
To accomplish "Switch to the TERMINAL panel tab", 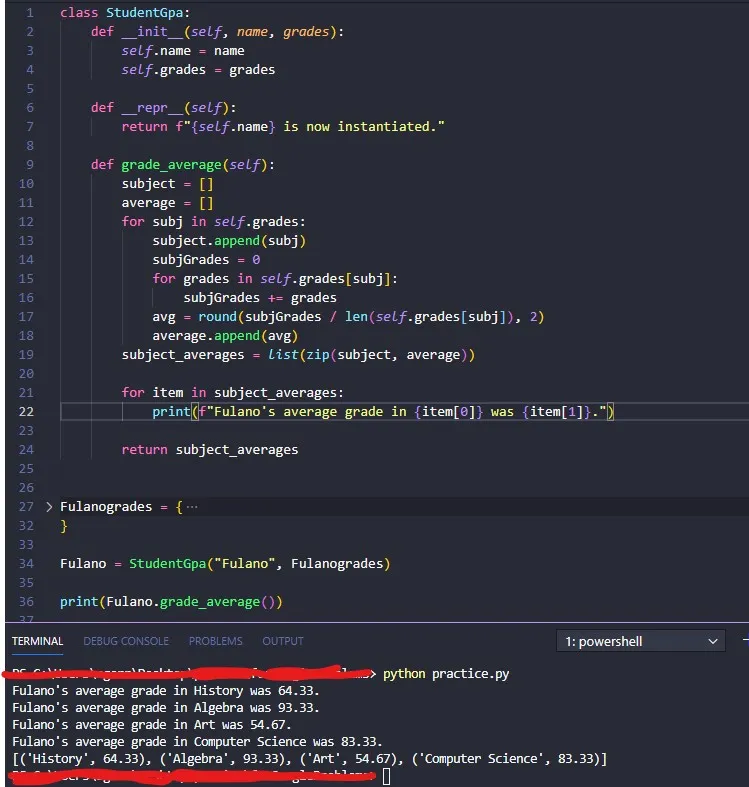I will 38,641.
